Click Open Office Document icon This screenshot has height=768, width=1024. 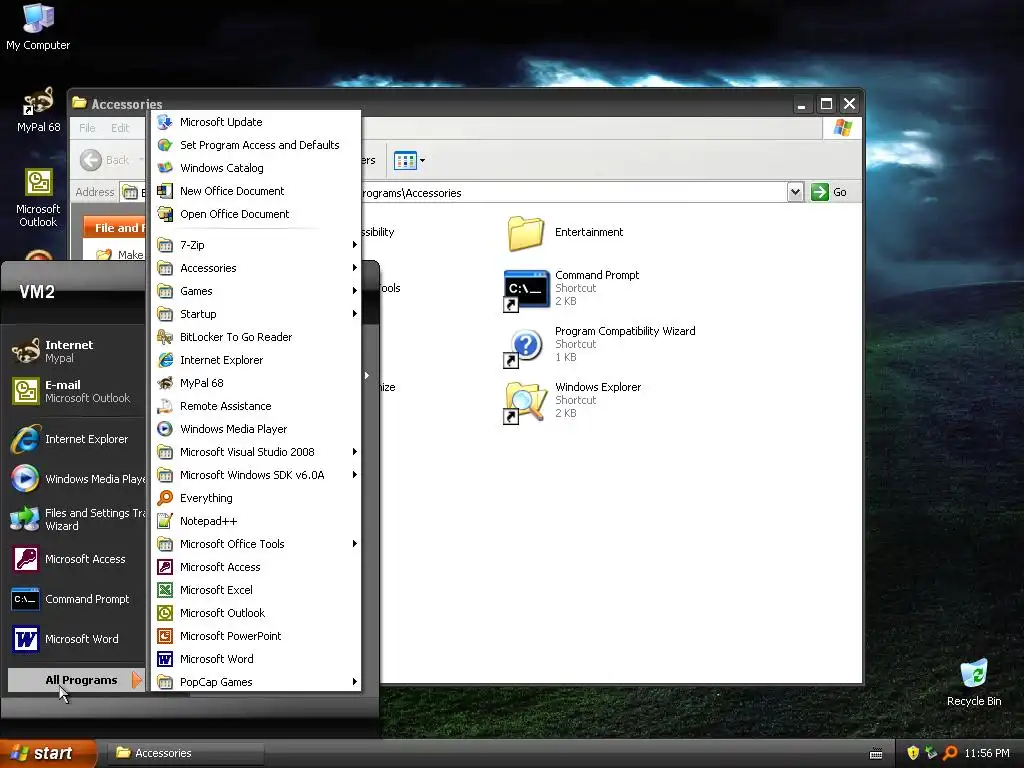(x=165, y=214)
